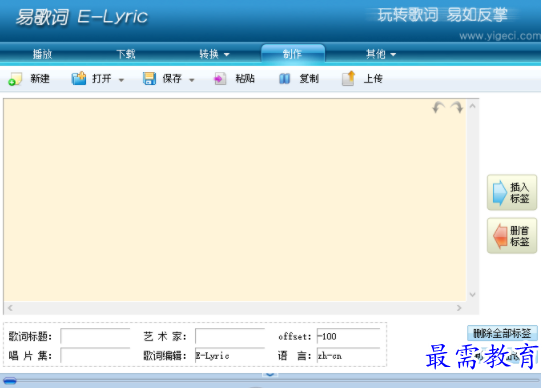Remove first tag with 删首标签 button

pyautogui.click(x=512, y=236)
